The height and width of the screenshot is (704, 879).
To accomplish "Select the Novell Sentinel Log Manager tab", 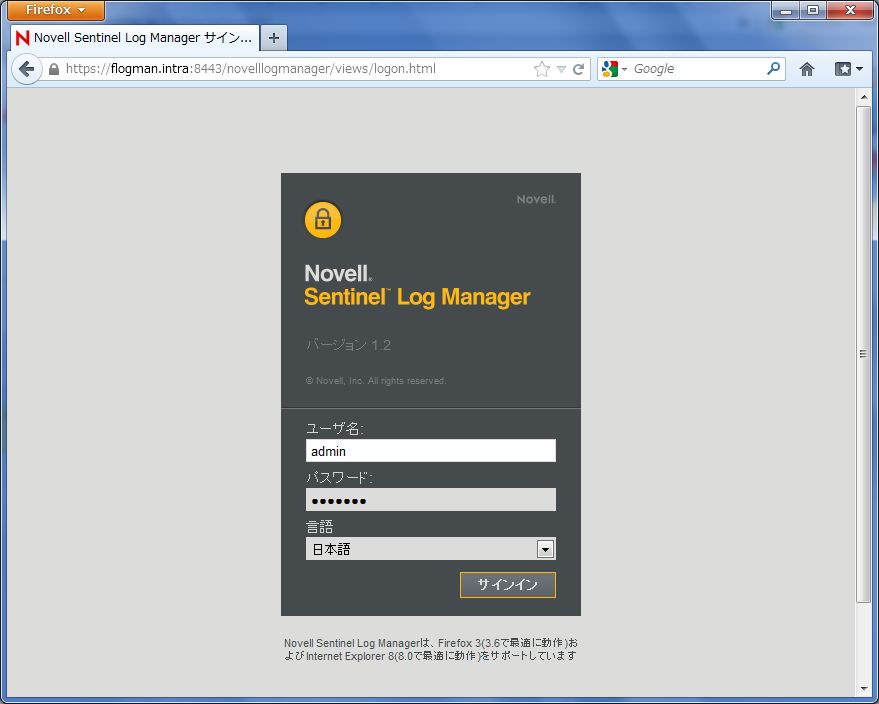I will 135,38.
